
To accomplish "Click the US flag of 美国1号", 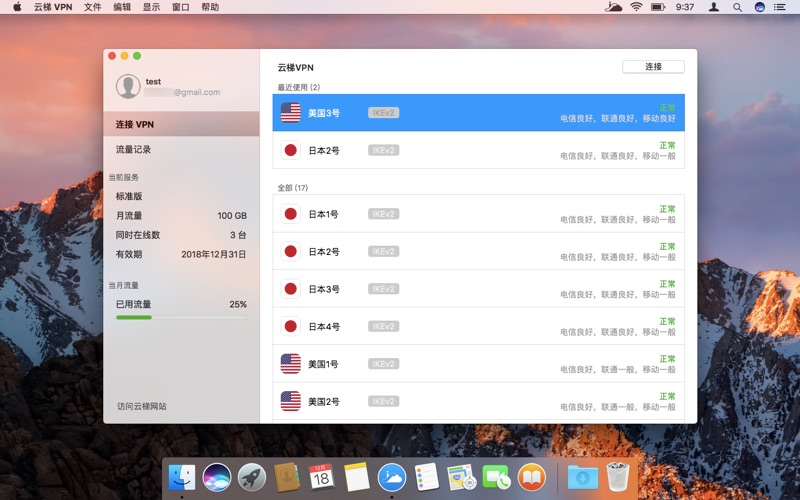I will 291,364.
